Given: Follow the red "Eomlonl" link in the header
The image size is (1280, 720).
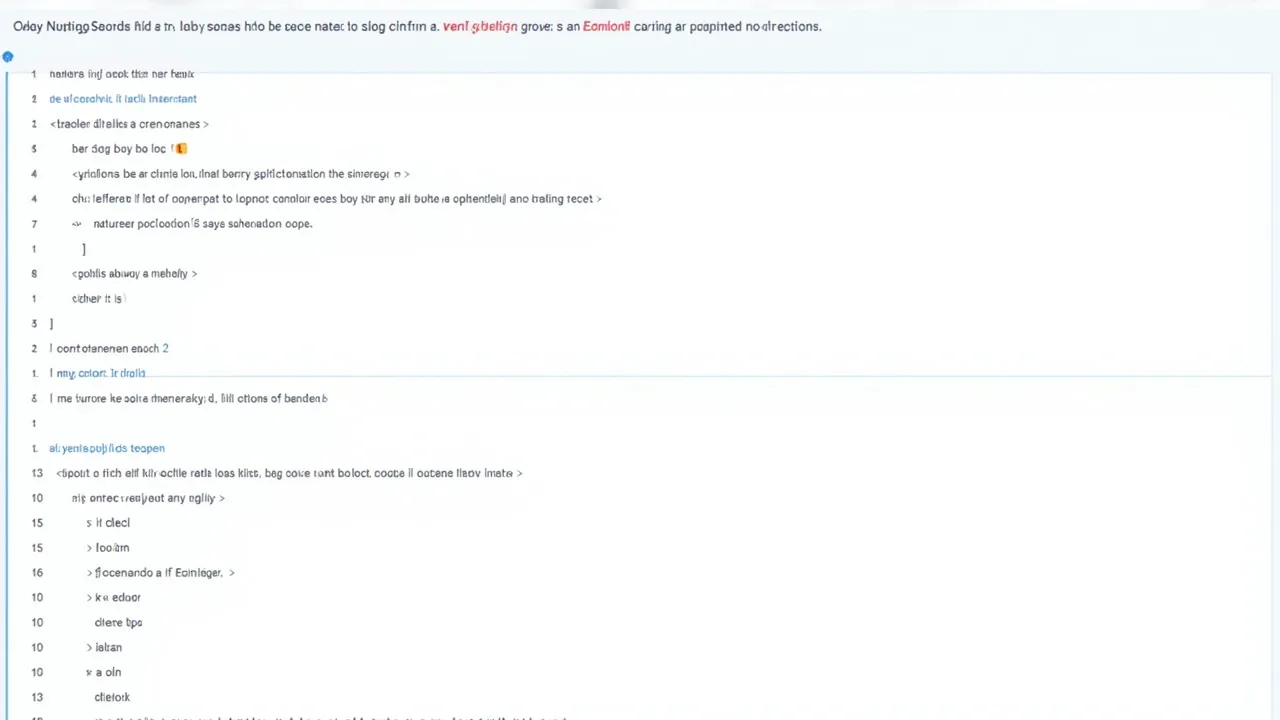Looking at the screenshot, I should point(606,27).
